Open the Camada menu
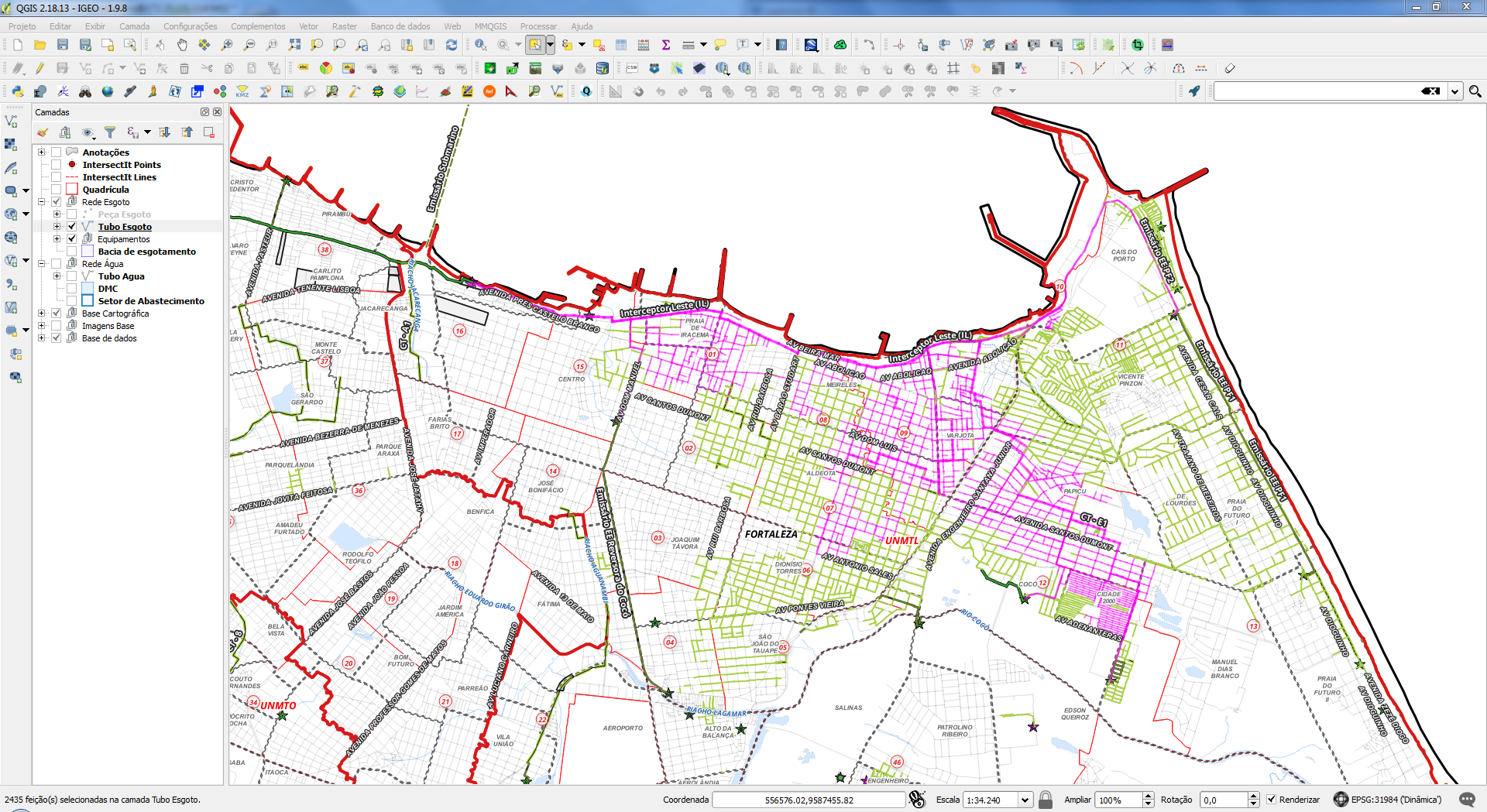 135,26
